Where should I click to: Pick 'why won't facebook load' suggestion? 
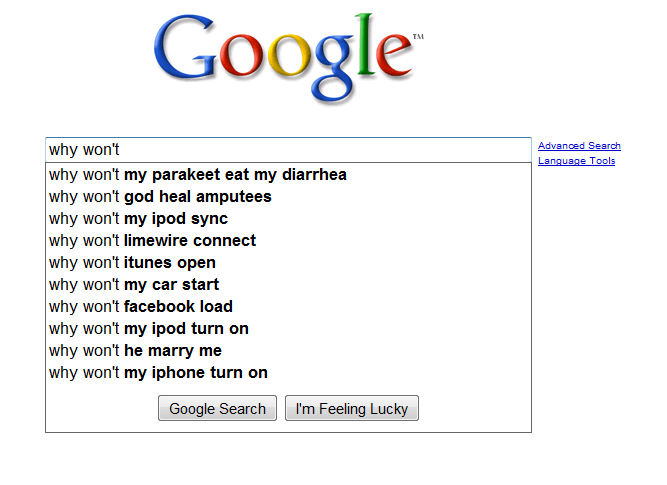pos(140,307)
